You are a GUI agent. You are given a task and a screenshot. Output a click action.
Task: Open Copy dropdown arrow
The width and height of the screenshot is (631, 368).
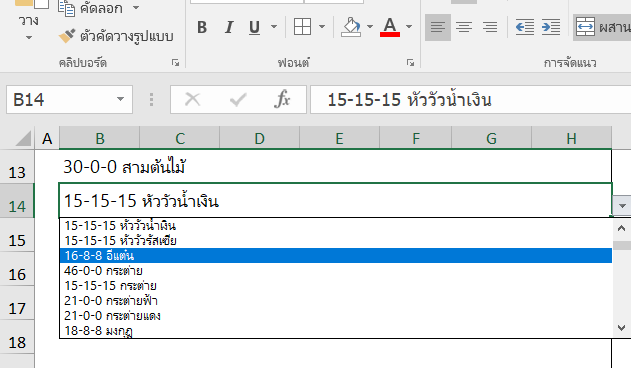pos(136,8)
